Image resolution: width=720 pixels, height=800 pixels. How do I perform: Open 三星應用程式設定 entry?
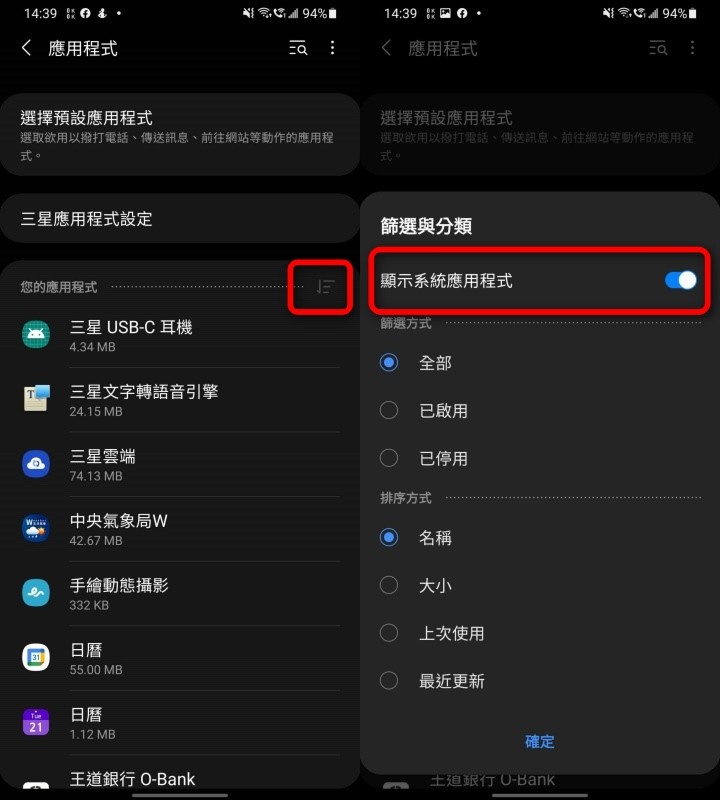pyautogui.click(x=180, y=218)
